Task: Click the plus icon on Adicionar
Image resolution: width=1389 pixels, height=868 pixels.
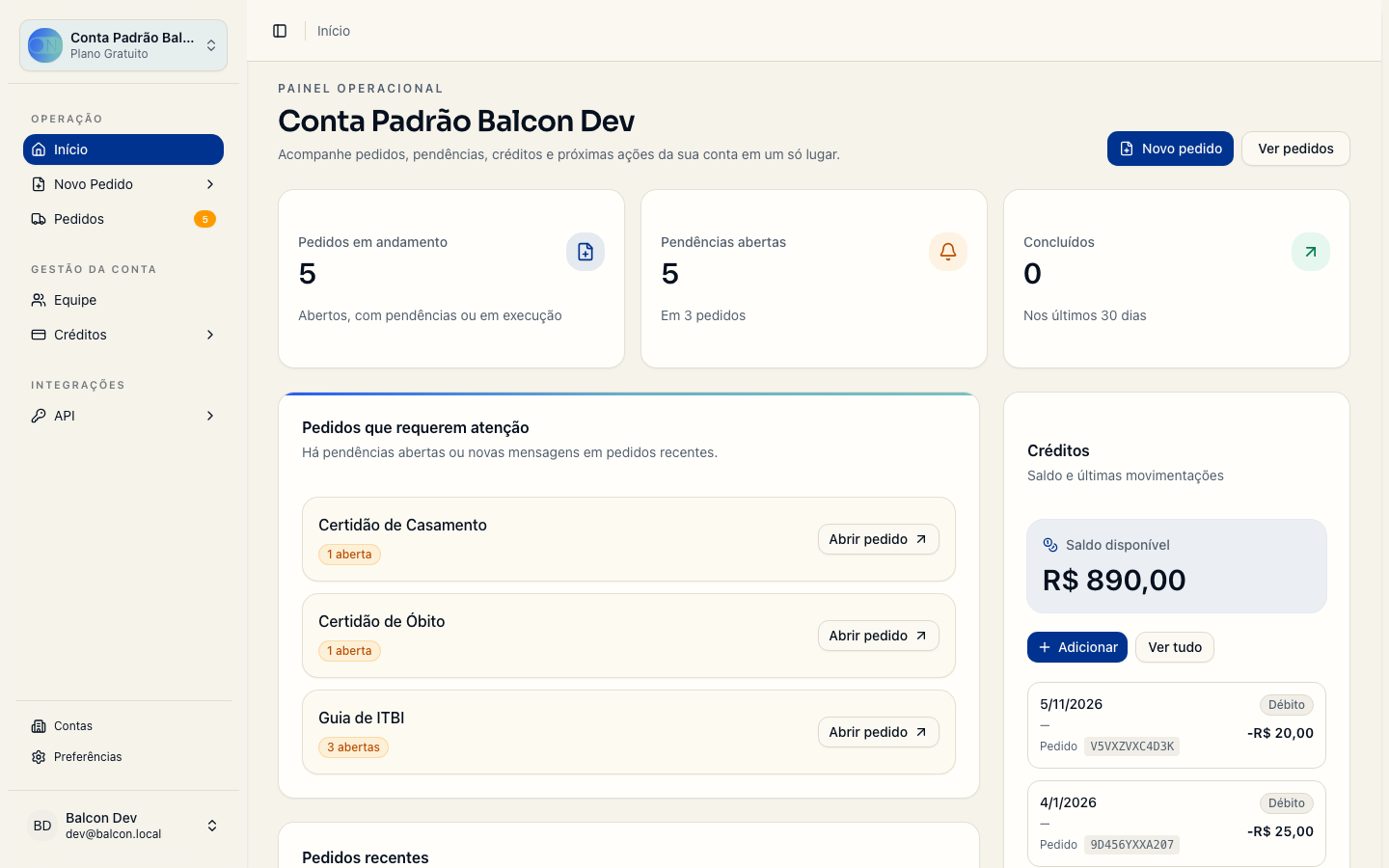Action: pyautogui.click(x=1045, y=647)
